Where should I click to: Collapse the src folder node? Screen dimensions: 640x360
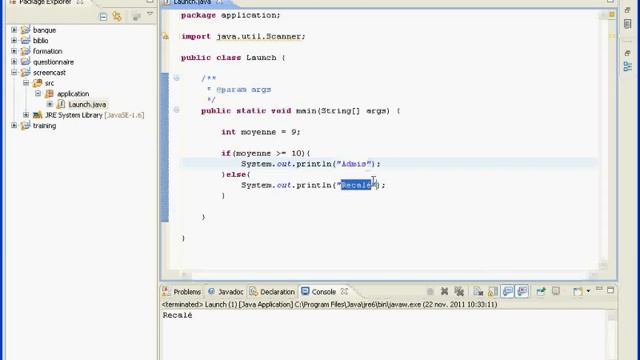point(26,83)
